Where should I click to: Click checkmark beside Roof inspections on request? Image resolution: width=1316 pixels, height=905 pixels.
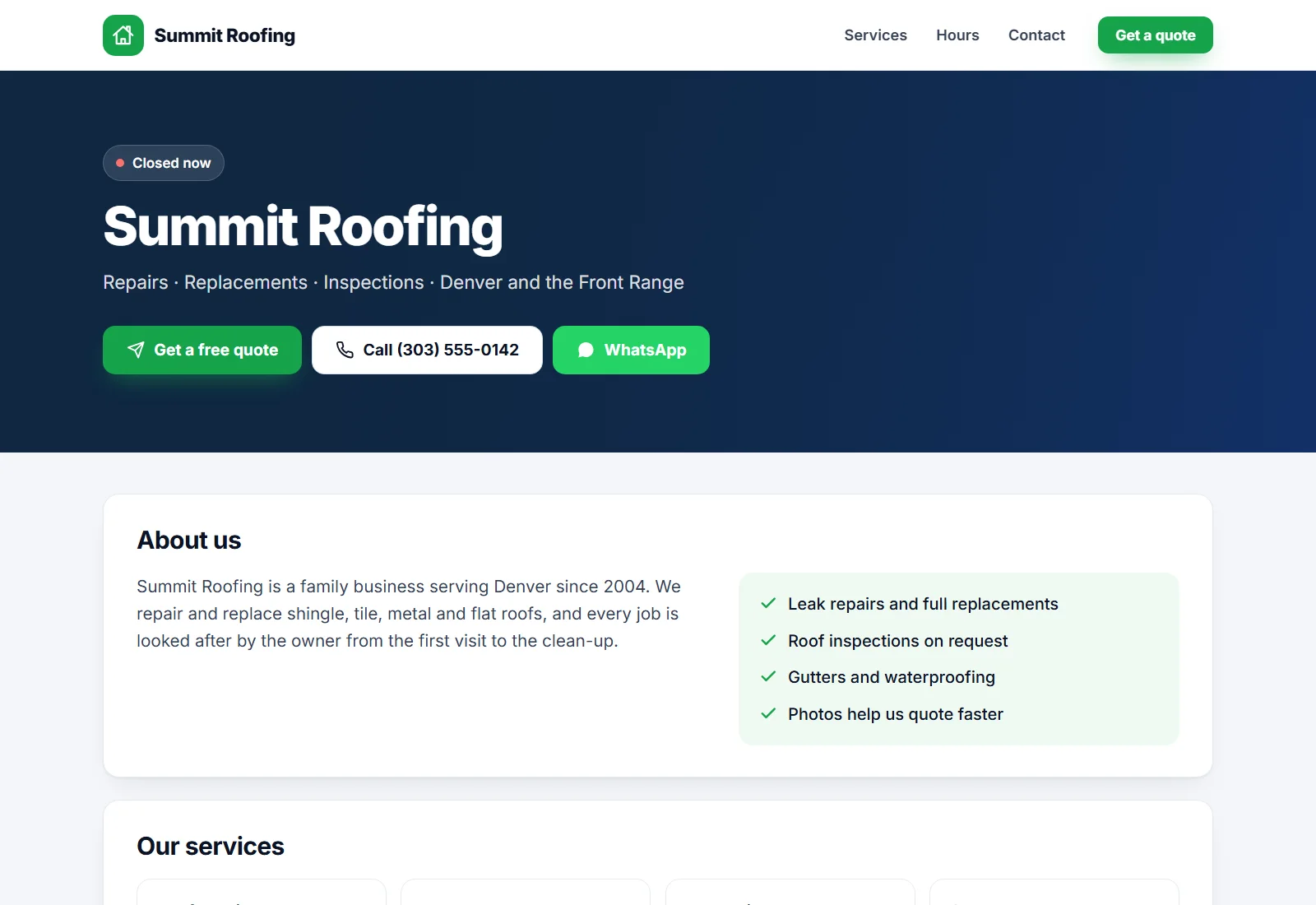point(768,640)
